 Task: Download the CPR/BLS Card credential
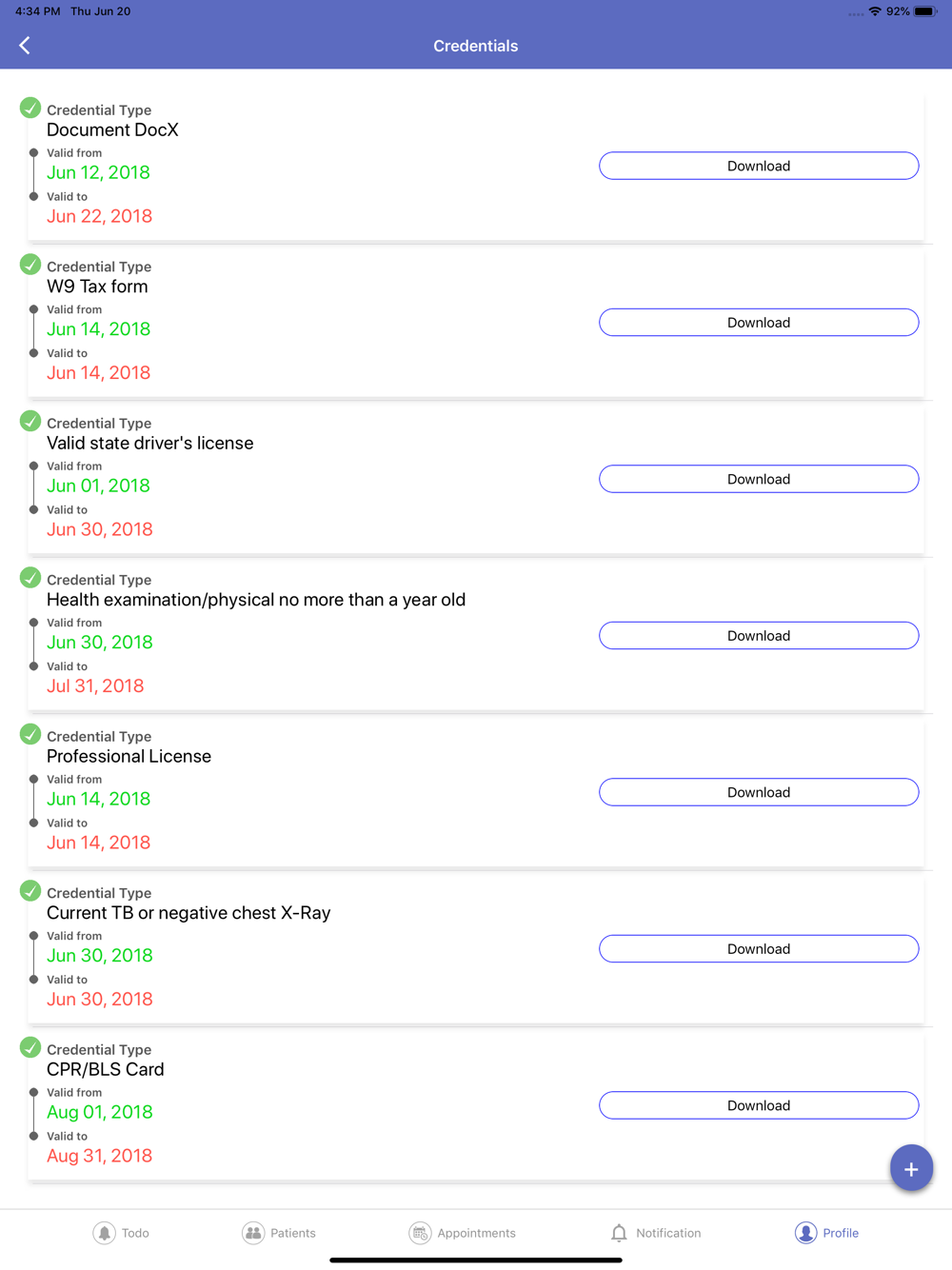coord(759,1105)
